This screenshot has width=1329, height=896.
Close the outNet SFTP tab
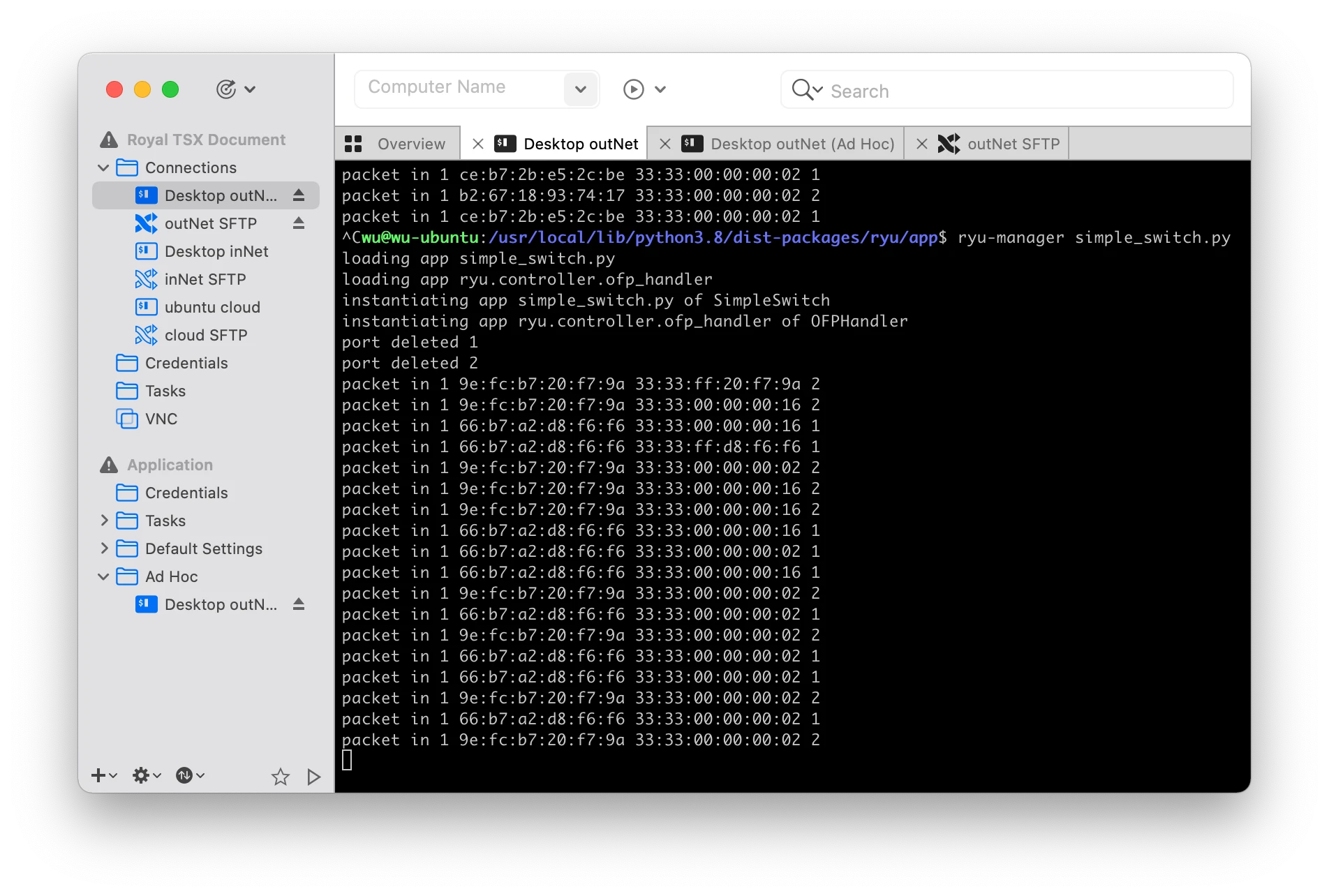coord(921,143)
